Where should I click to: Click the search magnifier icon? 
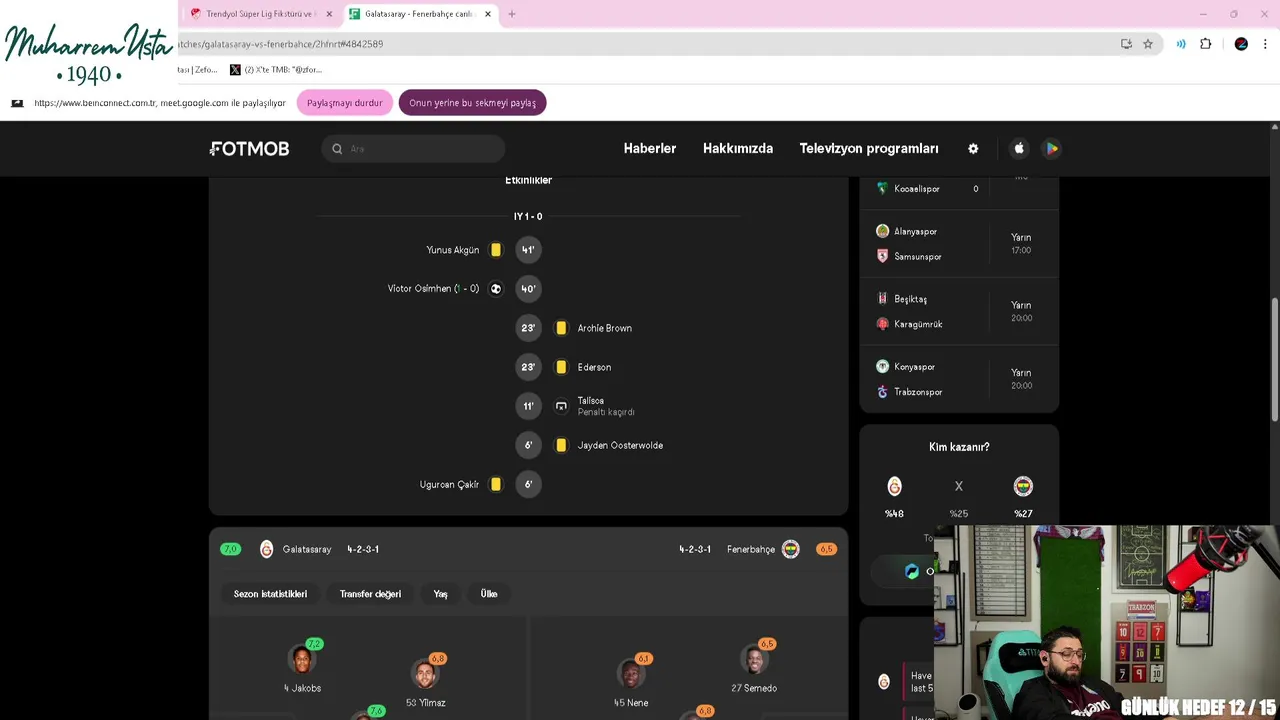point(337,149)
